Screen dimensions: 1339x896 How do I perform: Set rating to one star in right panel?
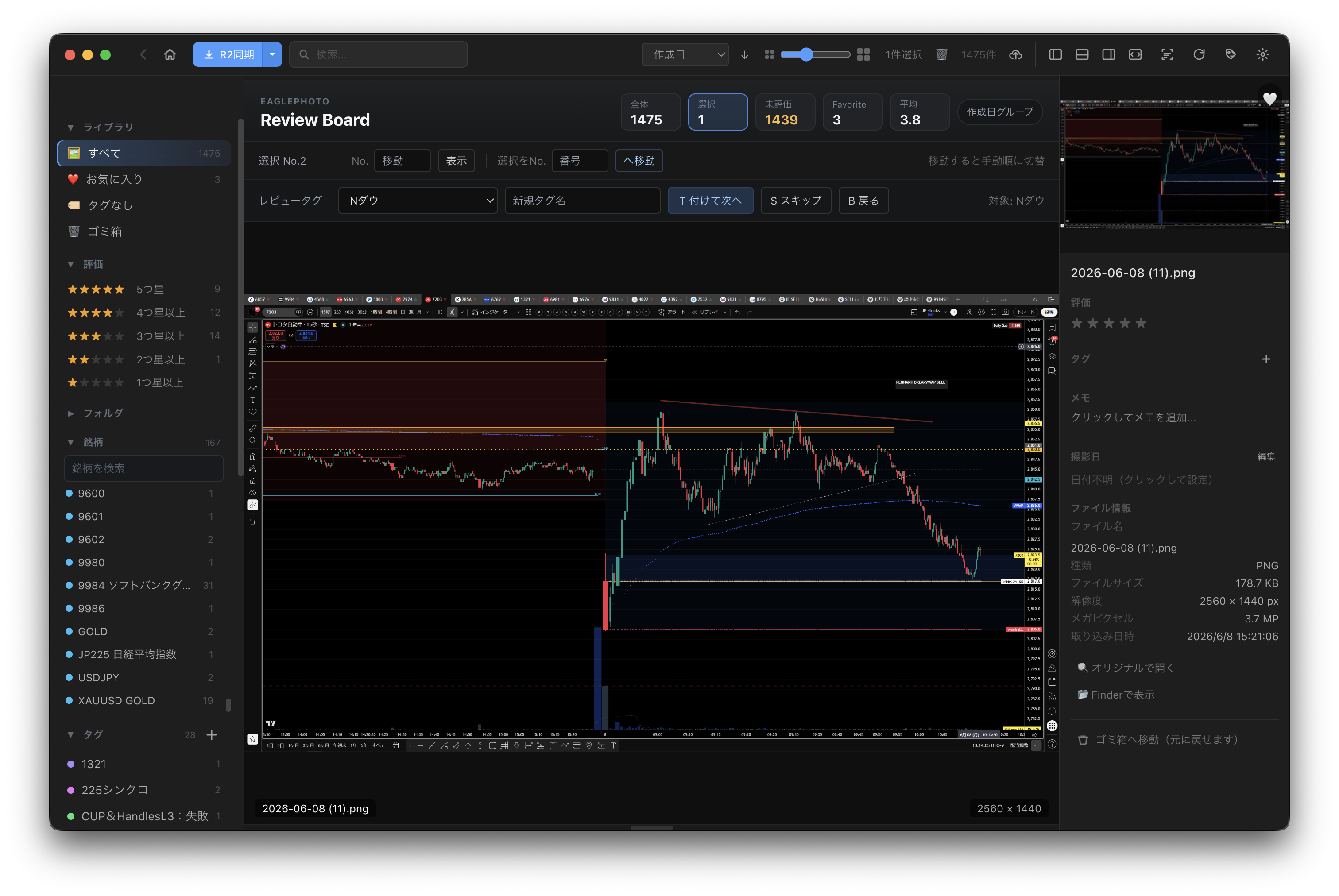pos(1077,323)
